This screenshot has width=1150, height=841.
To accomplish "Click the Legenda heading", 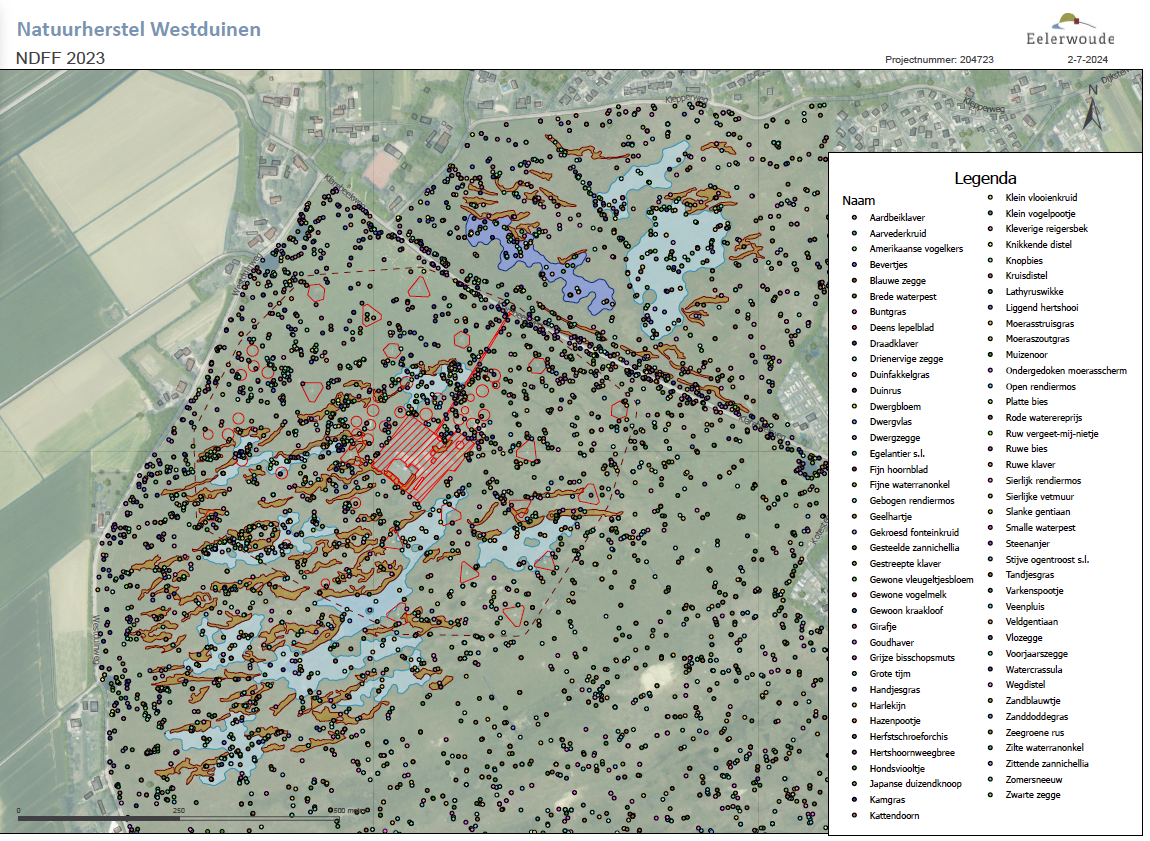I will (x=985, y=178).
